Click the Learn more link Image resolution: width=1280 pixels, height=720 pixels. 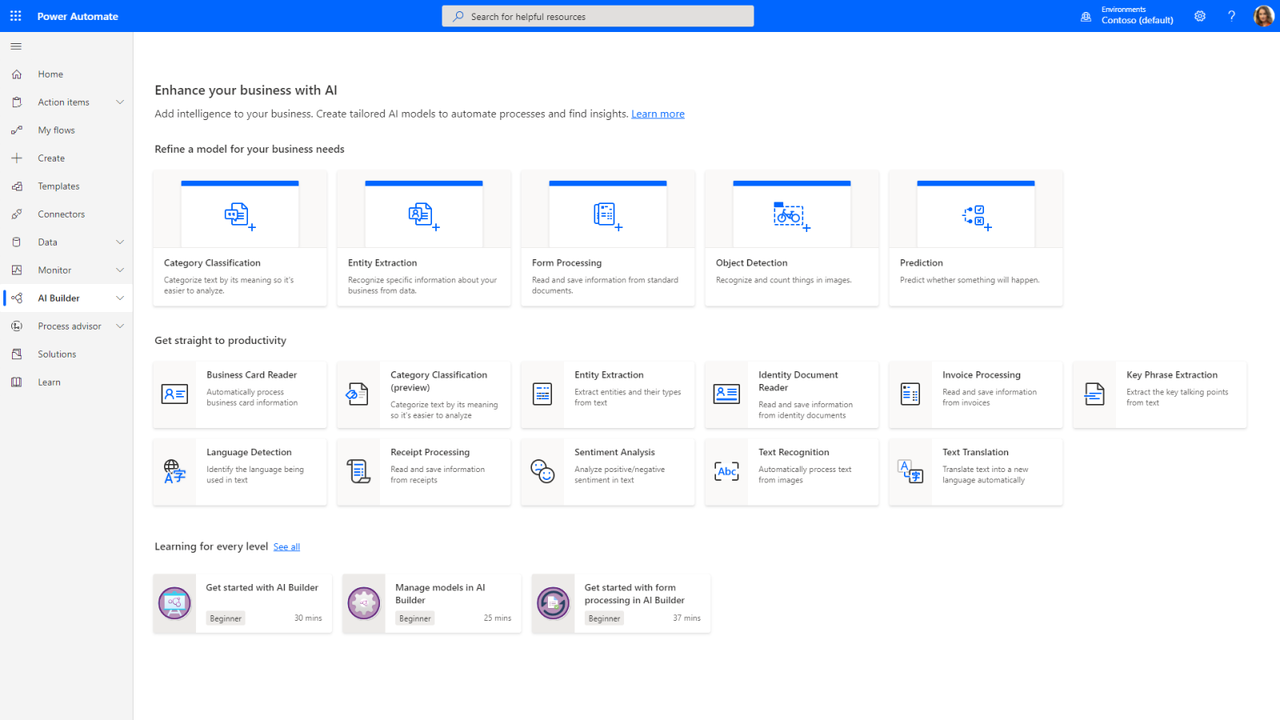pos(657,114)
